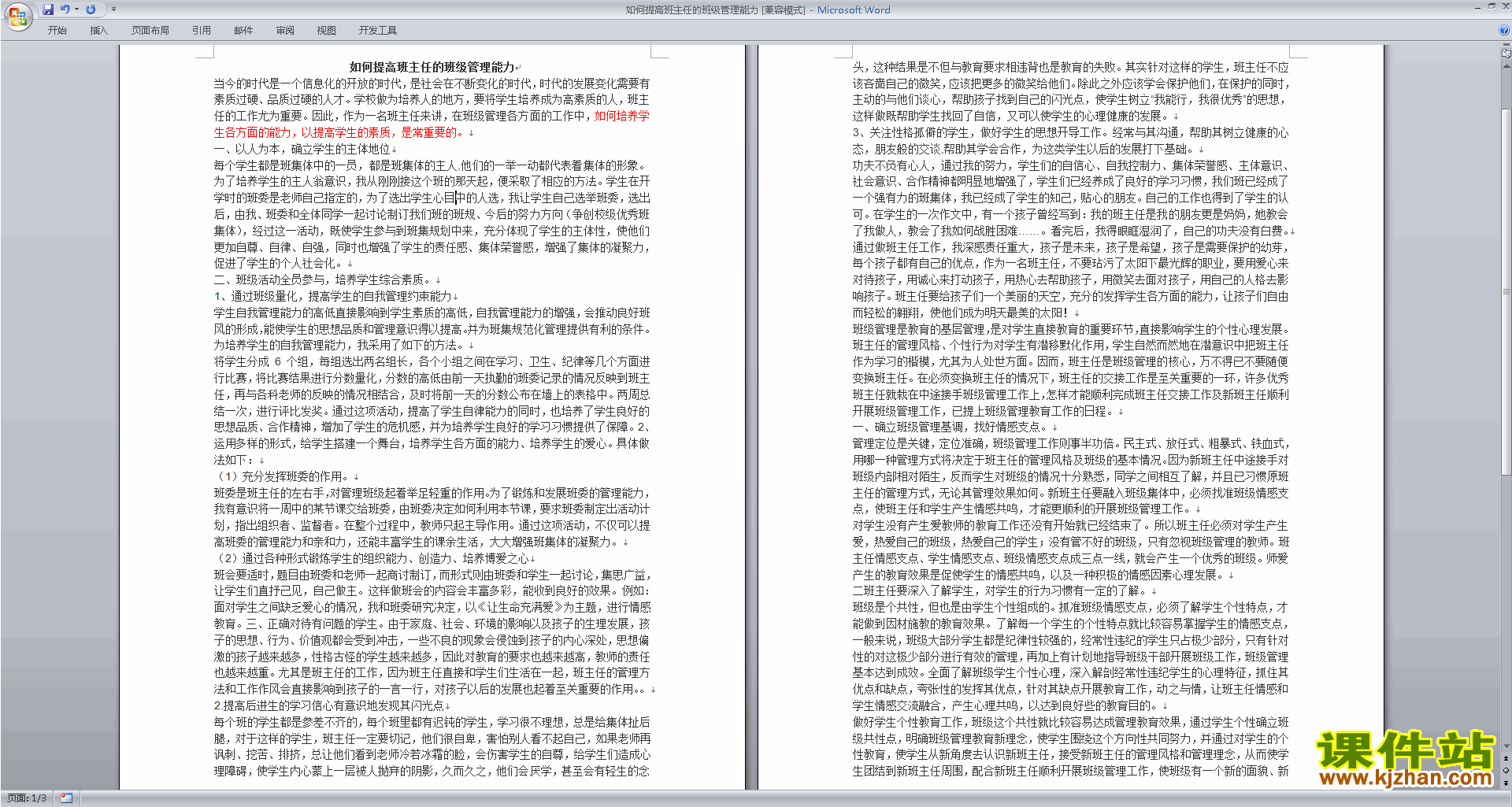Click the 页面: 1/3 status bar indicator
Image resolution: width=1512 pixels, height=807 pixels.
tap(27, 798)
